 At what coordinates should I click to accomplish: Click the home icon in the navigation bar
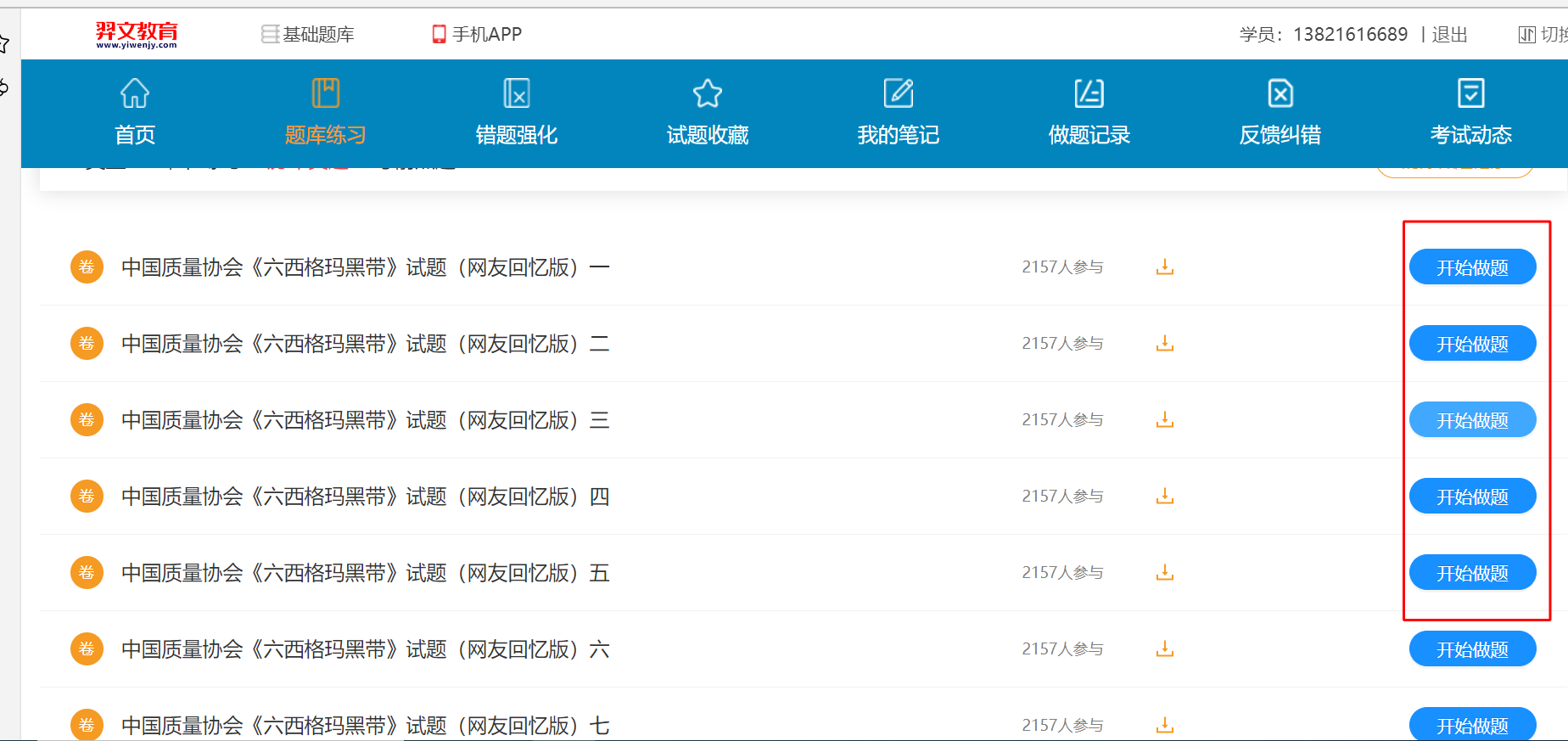pyautogui.click(x=135, y=93)
